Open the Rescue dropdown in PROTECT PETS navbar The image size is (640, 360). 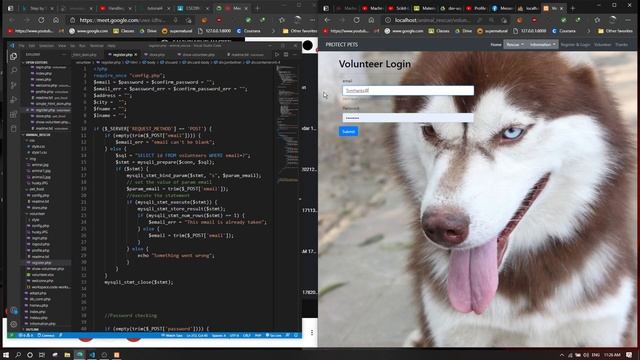[514, 44]
